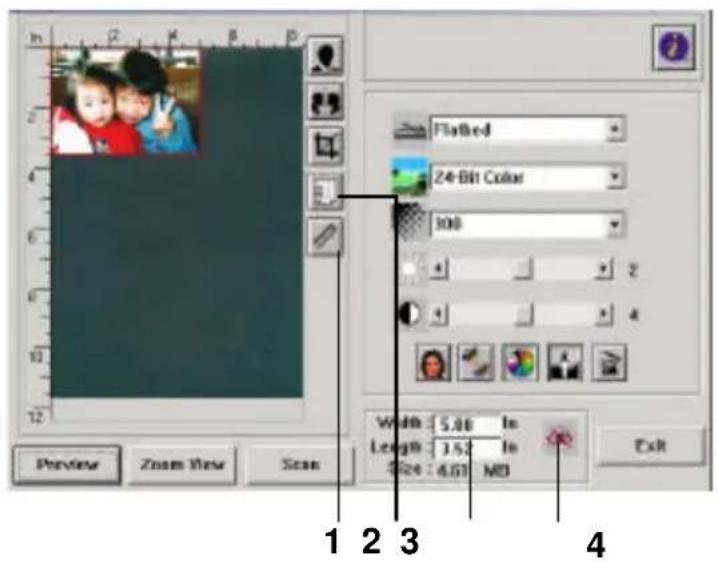The width and height of the screenshot is (718, 562).
Task: Click the single-head silhouette Invert icon
Action: coord(326,56)
